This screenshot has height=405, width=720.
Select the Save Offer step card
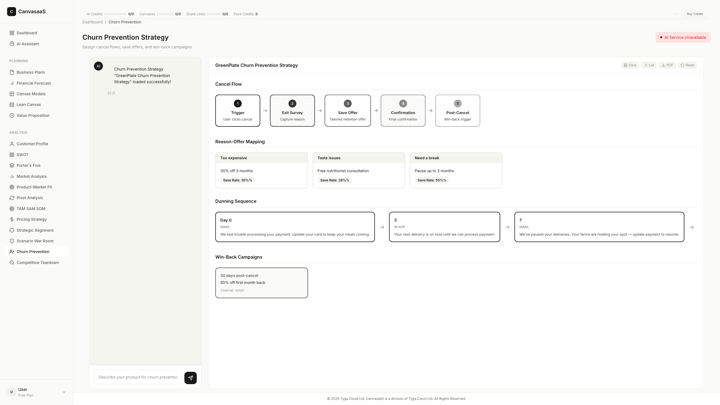[348, 111]
